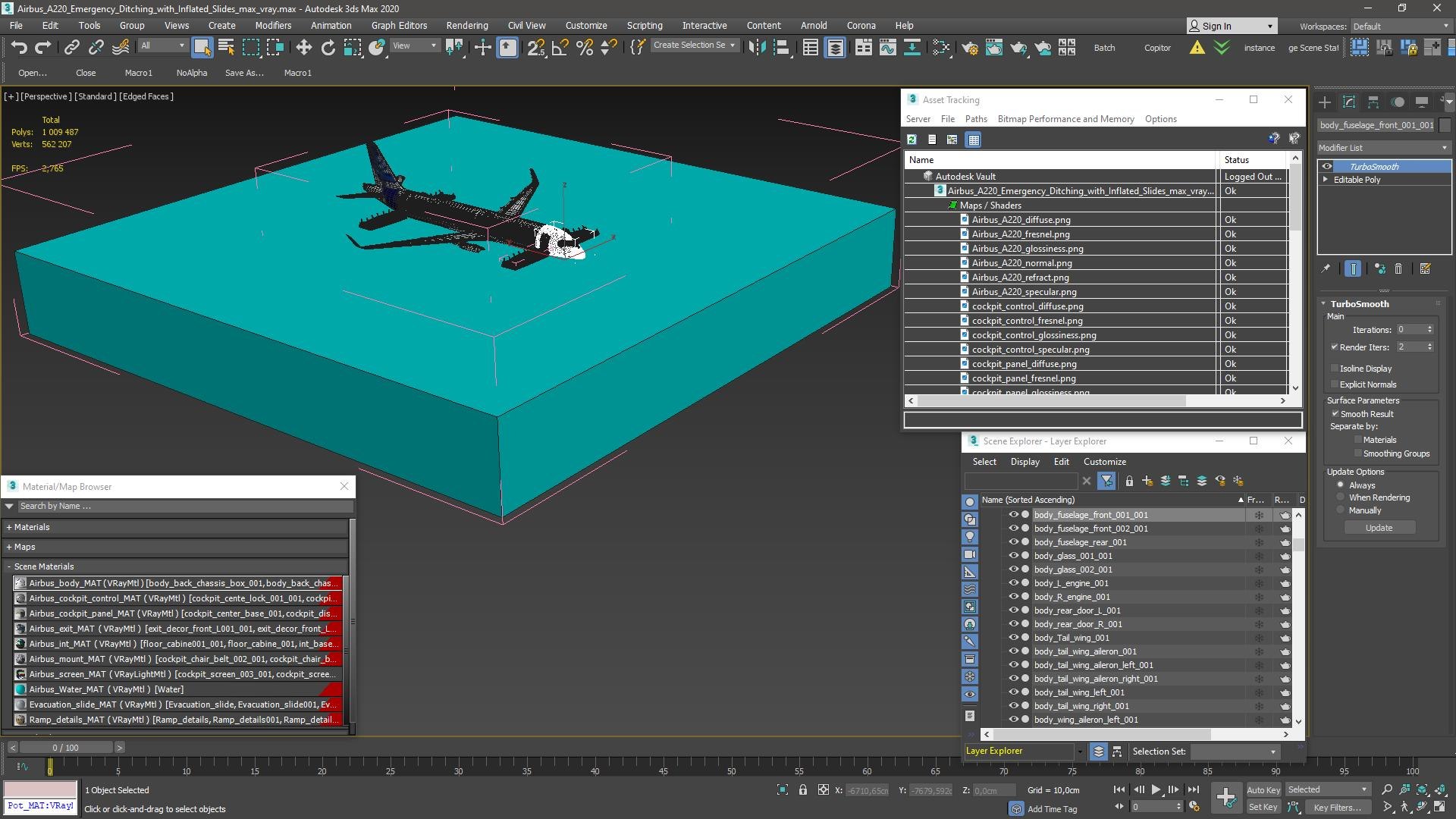Open the Create command panel tab
The image size is (1456, 819).
[1325, 102]
